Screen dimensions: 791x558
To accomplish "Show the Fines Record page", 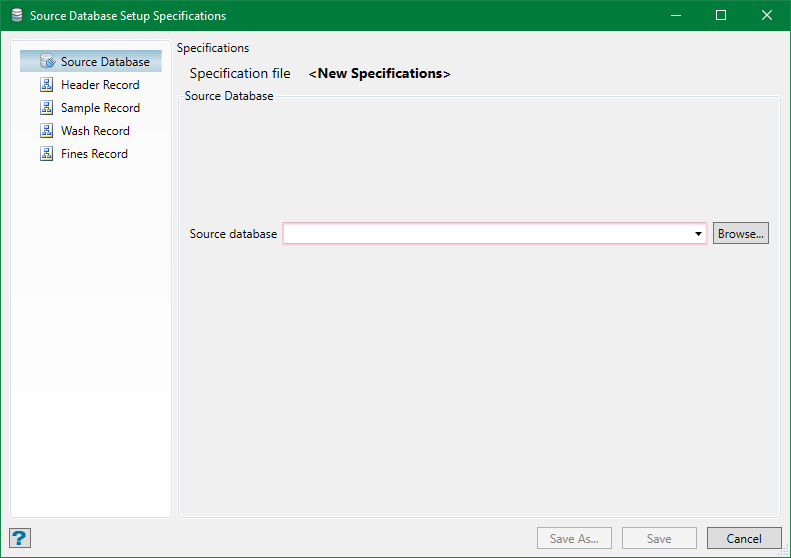I will (94, 154).
